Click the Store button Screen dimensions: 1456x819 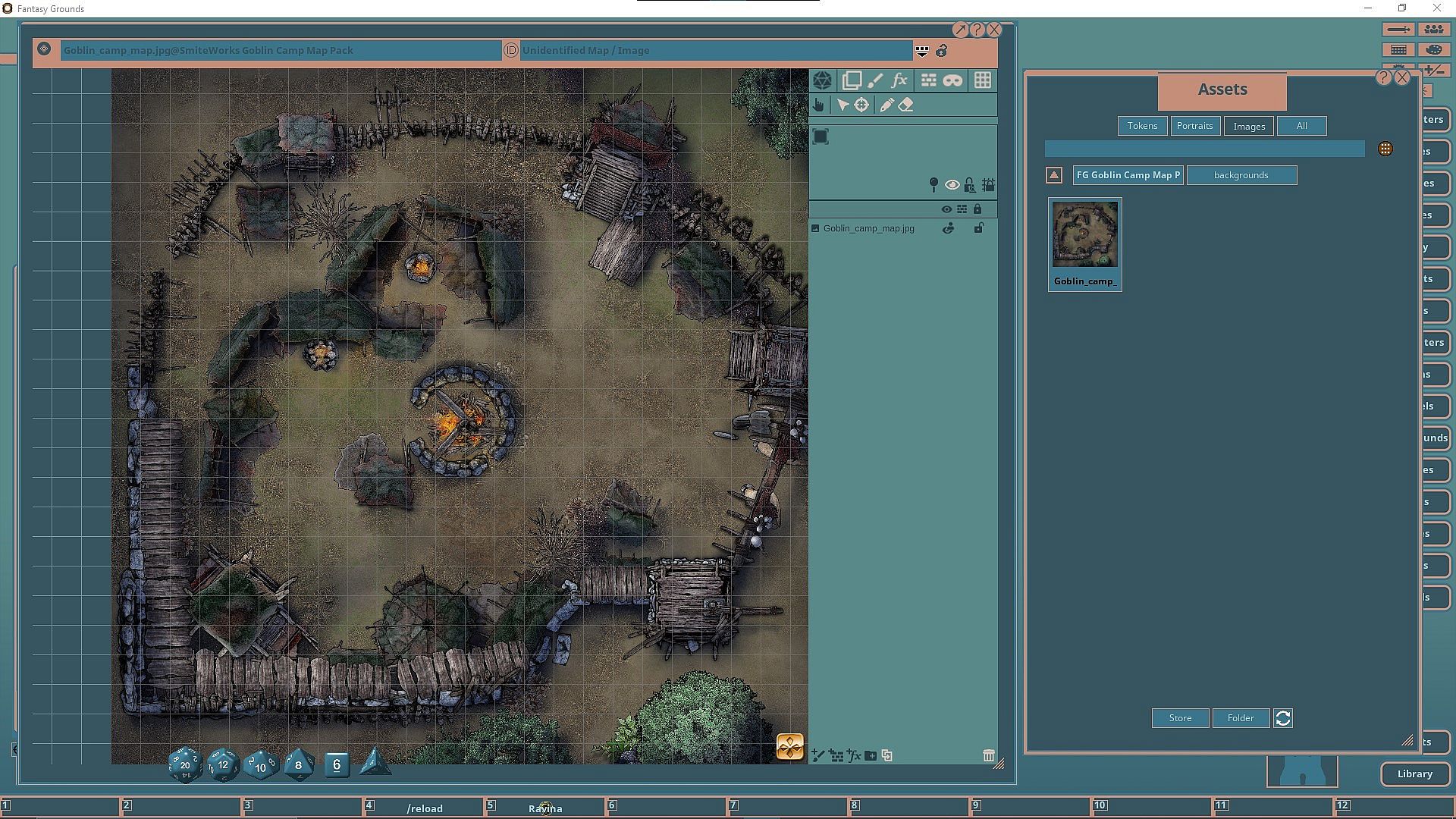tap(1179, 718)
